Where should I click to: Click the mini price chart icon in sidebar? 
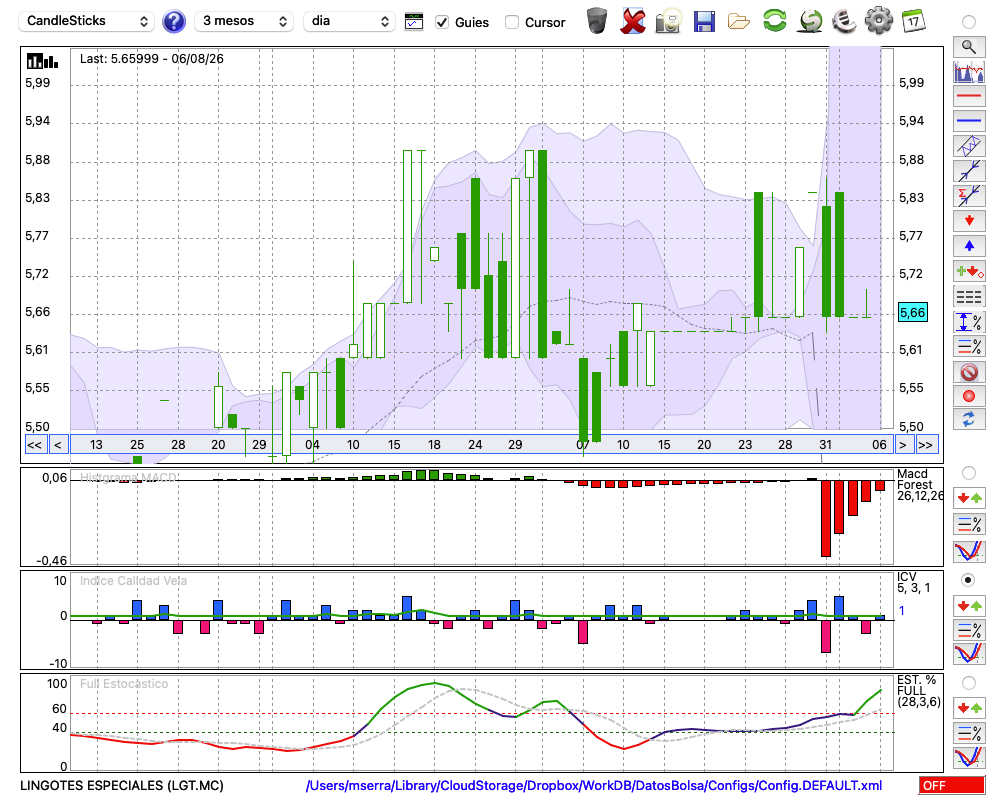[x=969, y=71]
